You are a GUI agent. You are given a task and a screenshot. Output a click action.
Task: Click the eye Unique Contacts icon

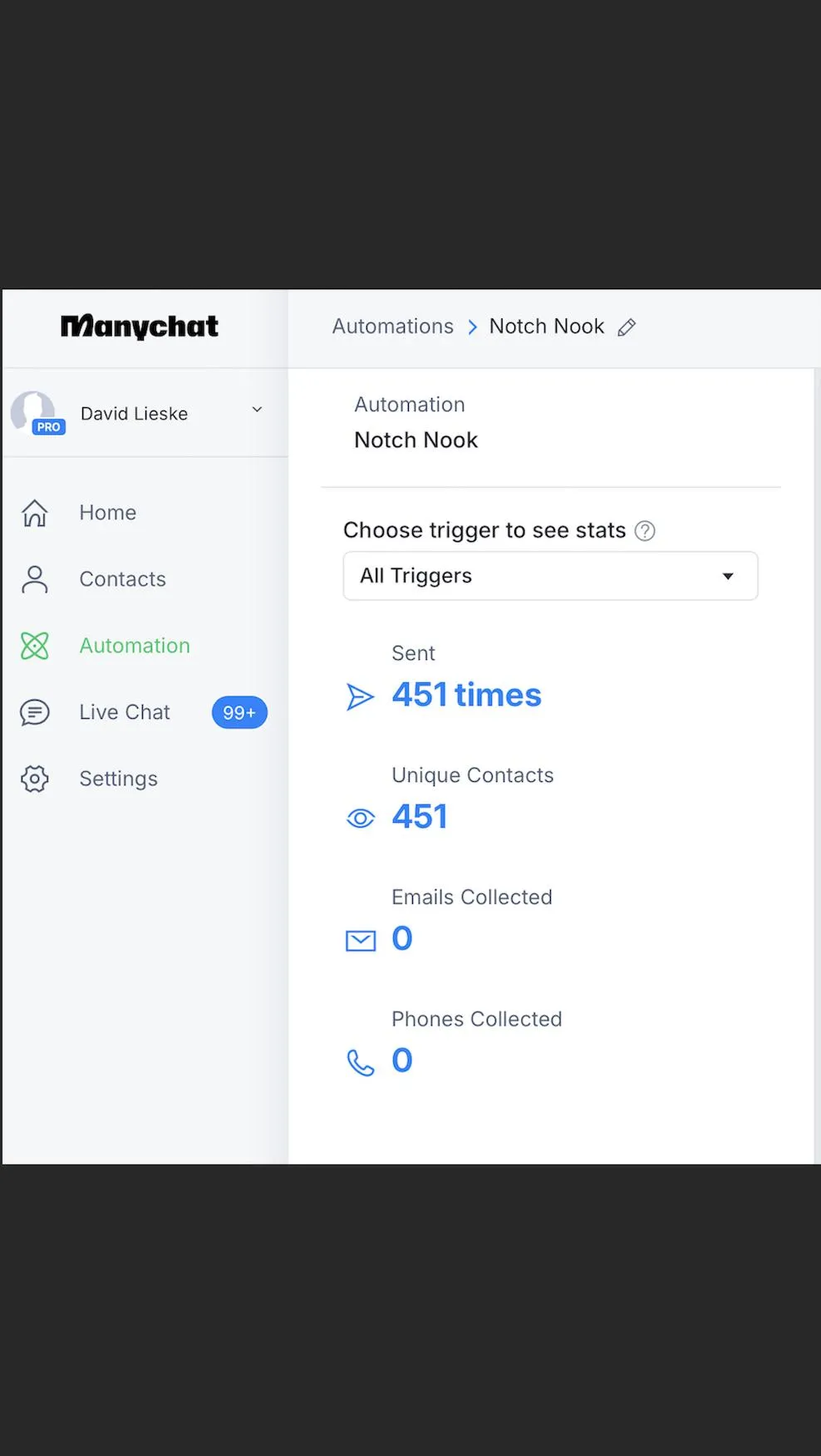[361, 819]
